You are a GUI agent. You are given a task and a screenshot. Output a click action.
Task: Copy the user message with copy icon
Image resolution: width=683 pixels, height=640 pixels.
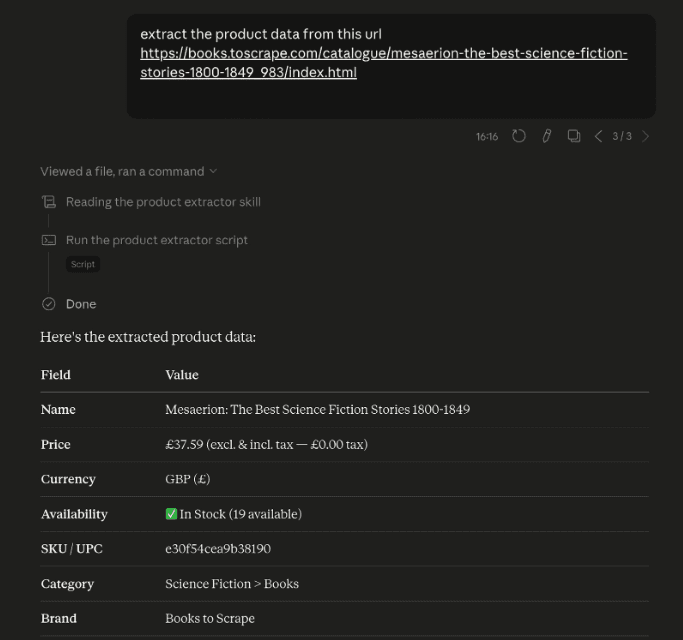[574, 136]
